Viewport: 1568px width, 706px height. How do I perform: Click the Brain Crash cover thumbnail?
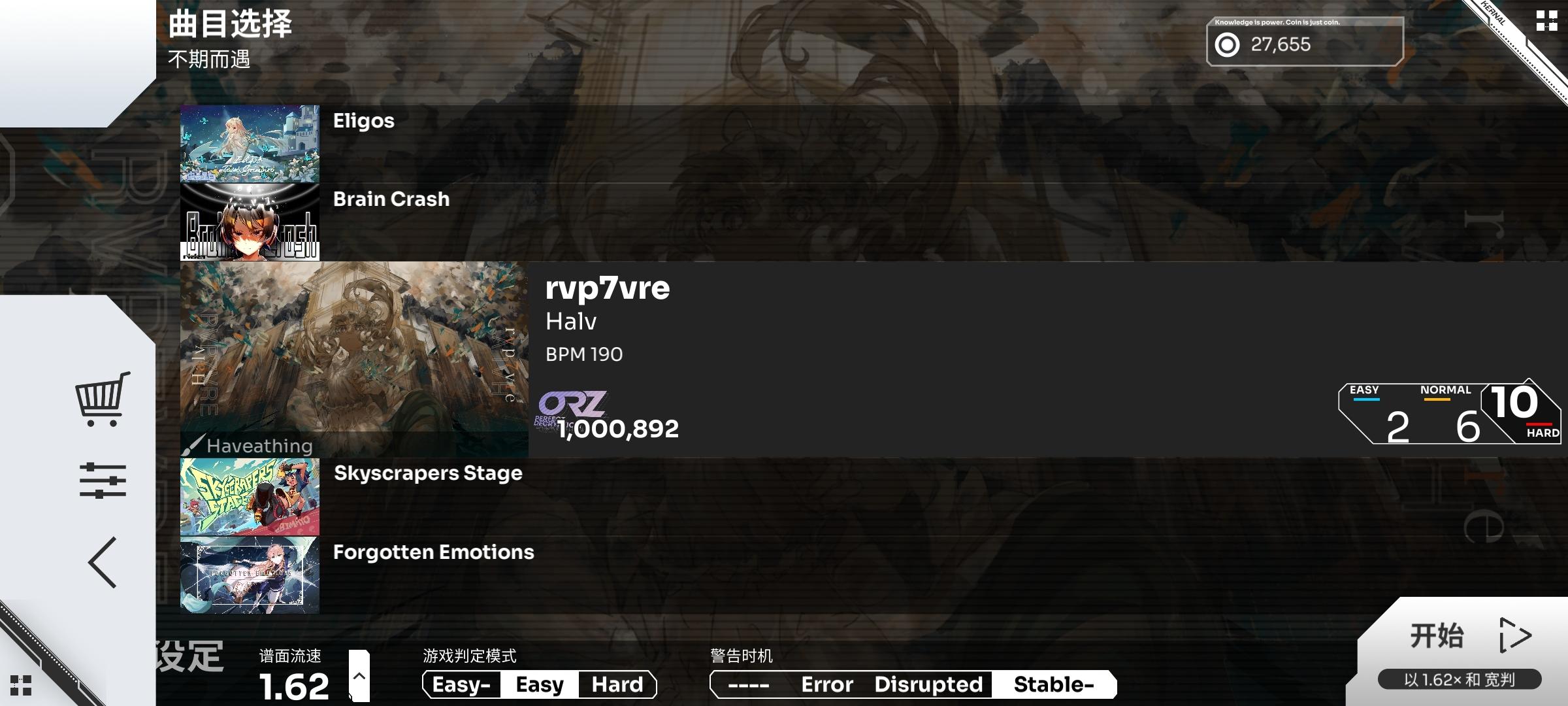(x=250, y=222)
